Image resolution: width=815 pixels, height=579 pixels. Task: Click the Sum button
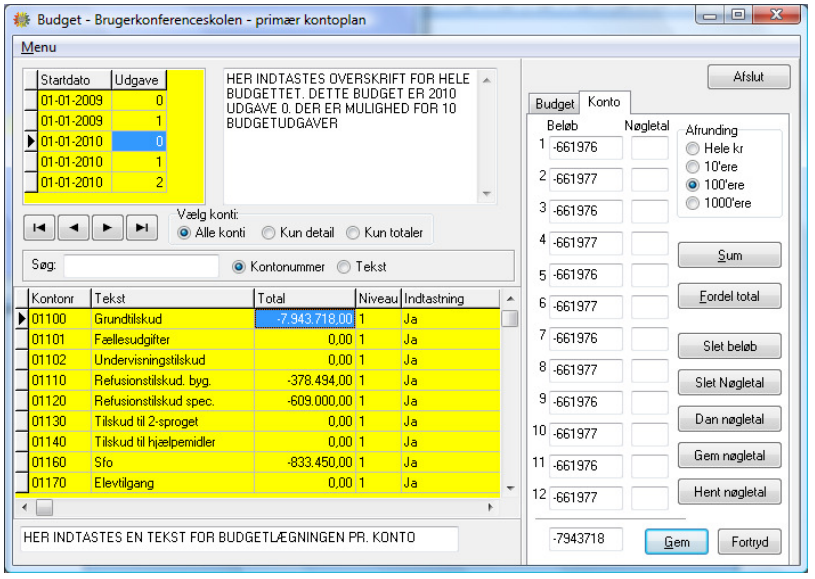click(x=730, y=255)
